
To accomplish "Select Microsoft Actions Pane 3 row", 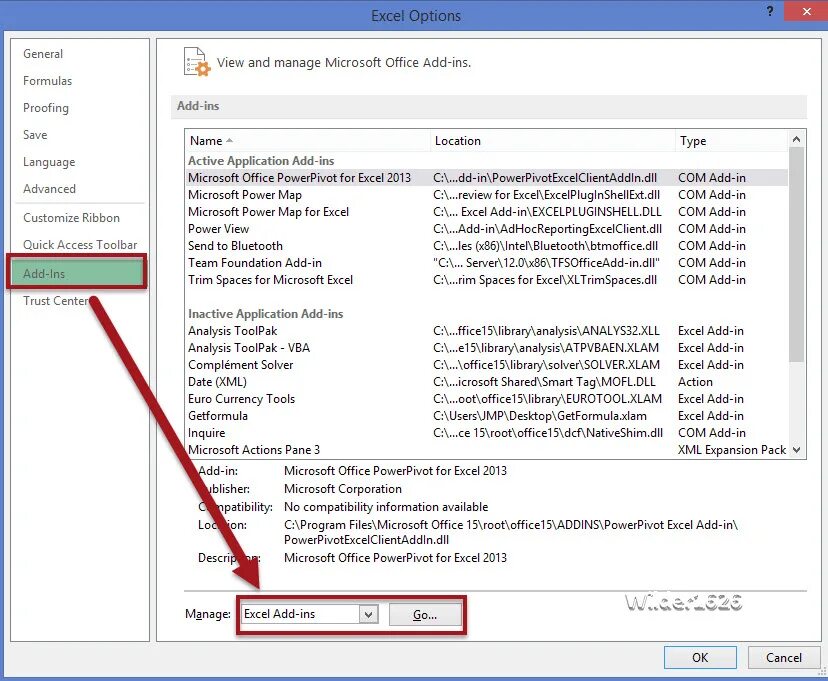I will pos(486,450).
